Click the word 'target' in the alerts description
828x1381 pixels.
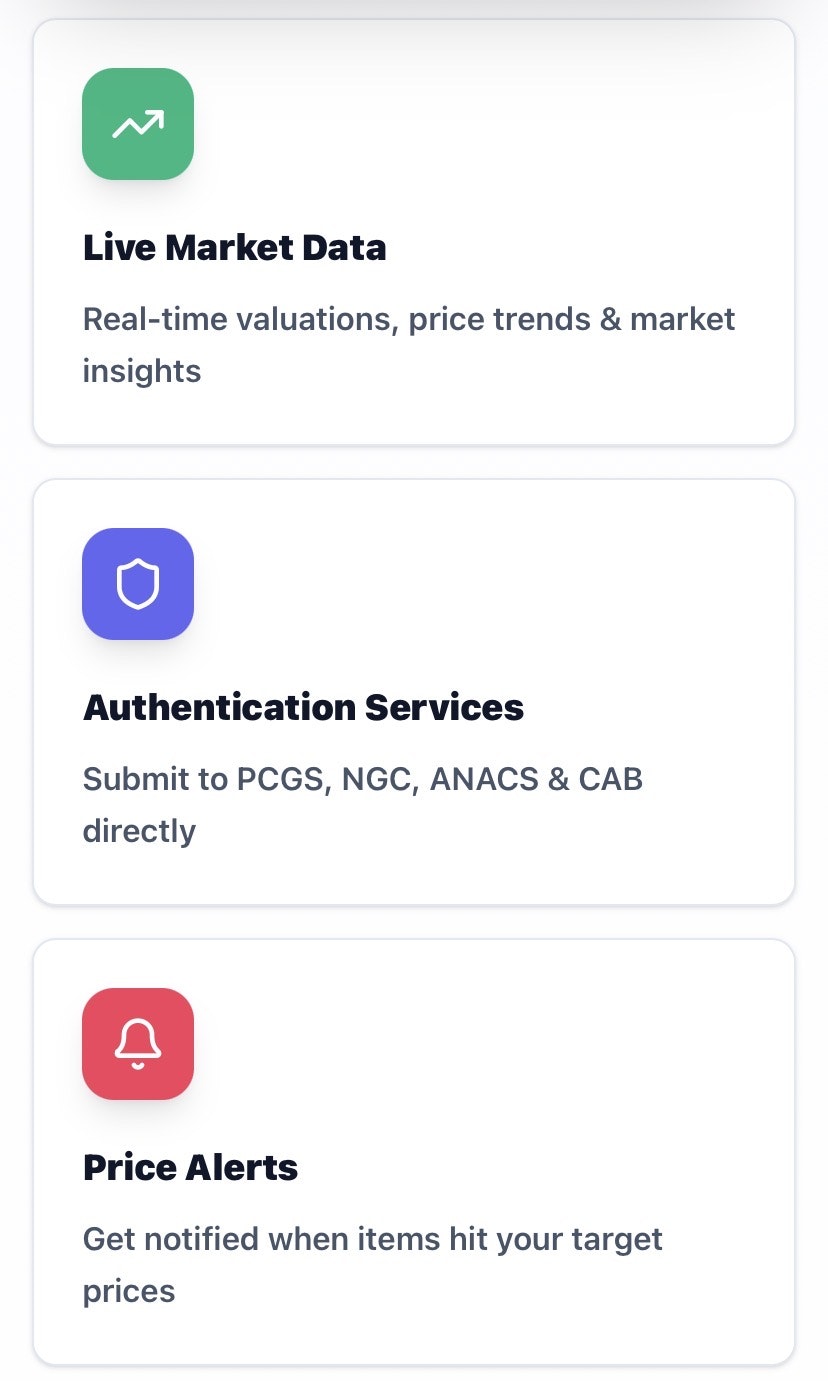(x=617, y=1239)
